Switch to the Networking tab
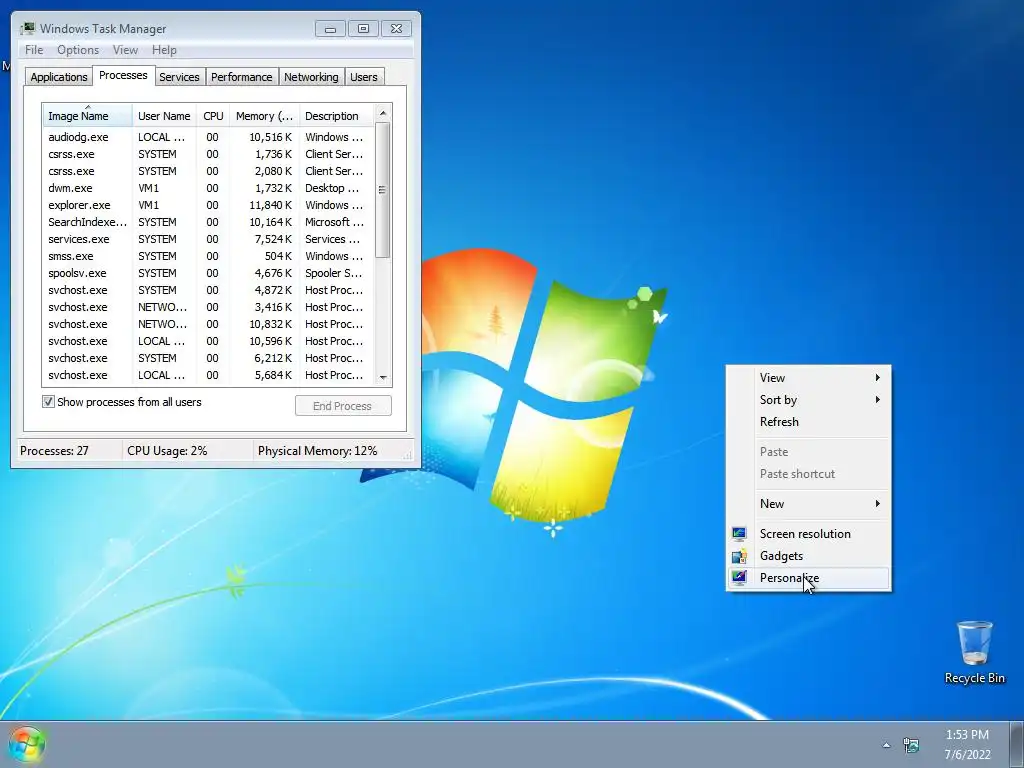The image size is (1024, 768). click(x=311, y=77)
